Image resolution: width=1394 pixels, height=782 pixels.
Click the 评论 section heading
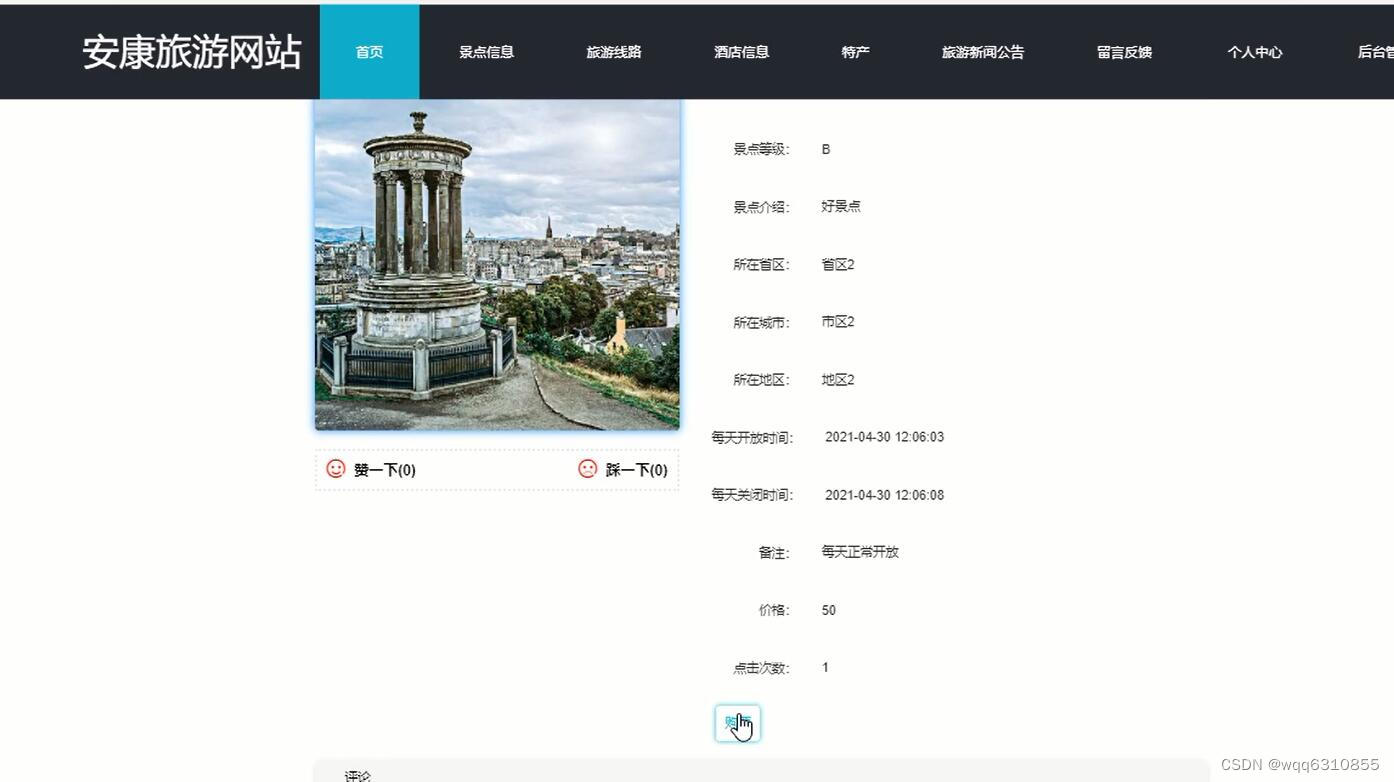(x=358, y=776)
